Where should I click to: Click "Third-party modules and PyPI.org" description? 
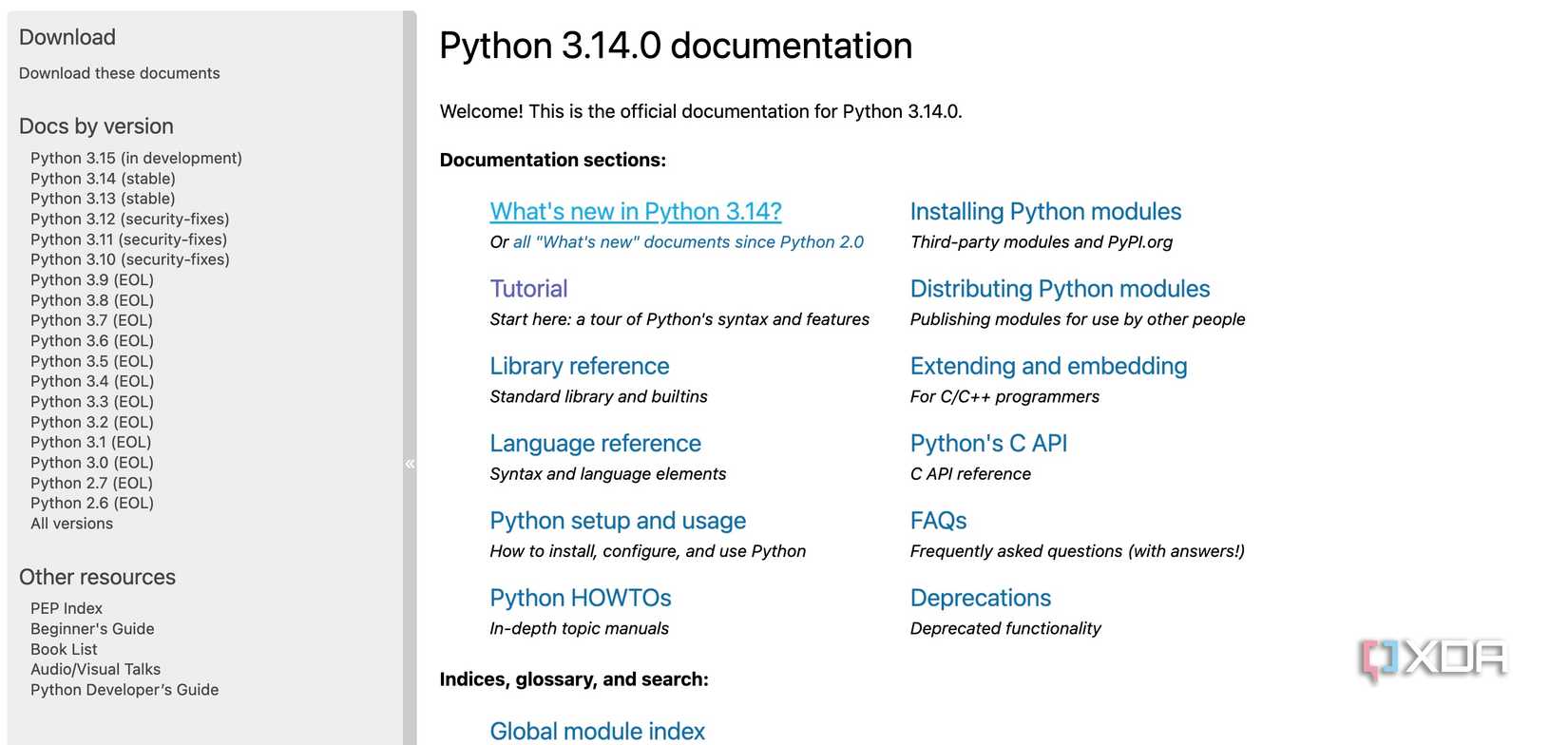point(1042,242)
